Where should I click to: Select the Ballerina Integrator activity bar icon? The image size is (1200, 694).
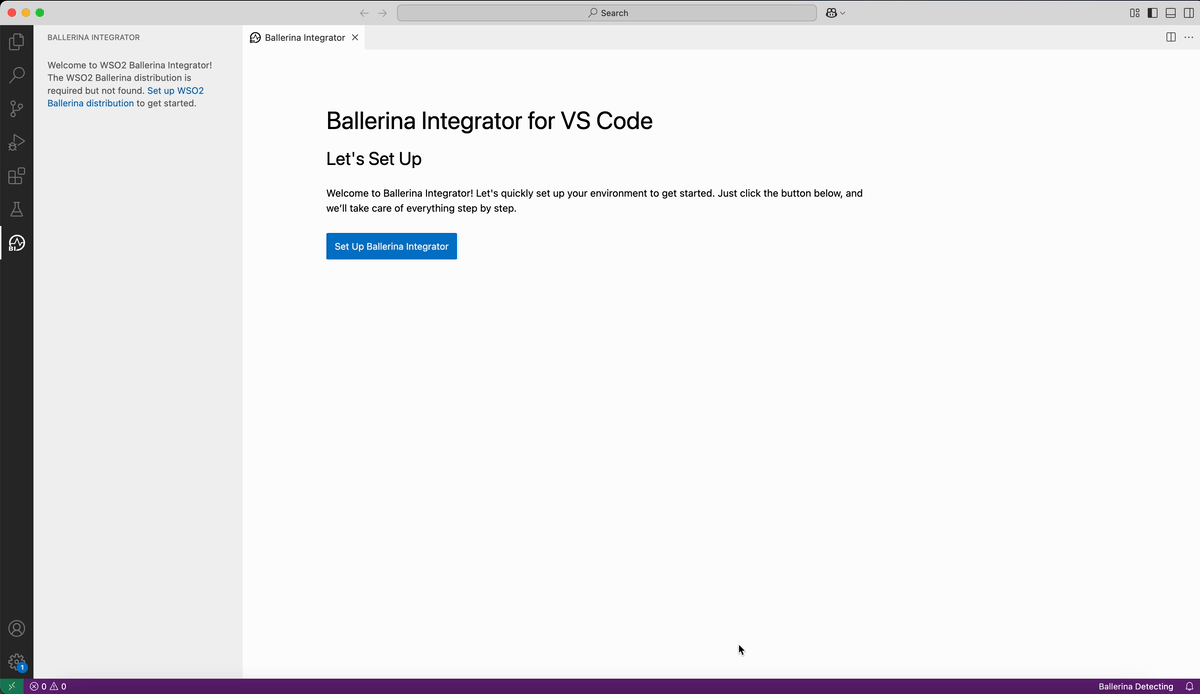coord(16,243)
